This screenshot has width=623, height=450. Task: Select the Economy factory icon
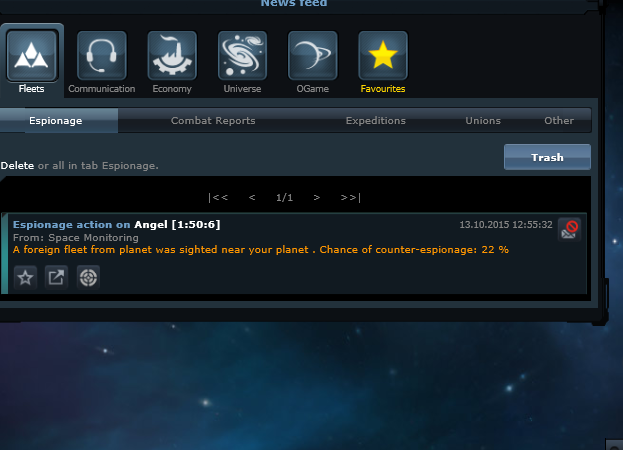pyautogui.click(x=172, y=56)
